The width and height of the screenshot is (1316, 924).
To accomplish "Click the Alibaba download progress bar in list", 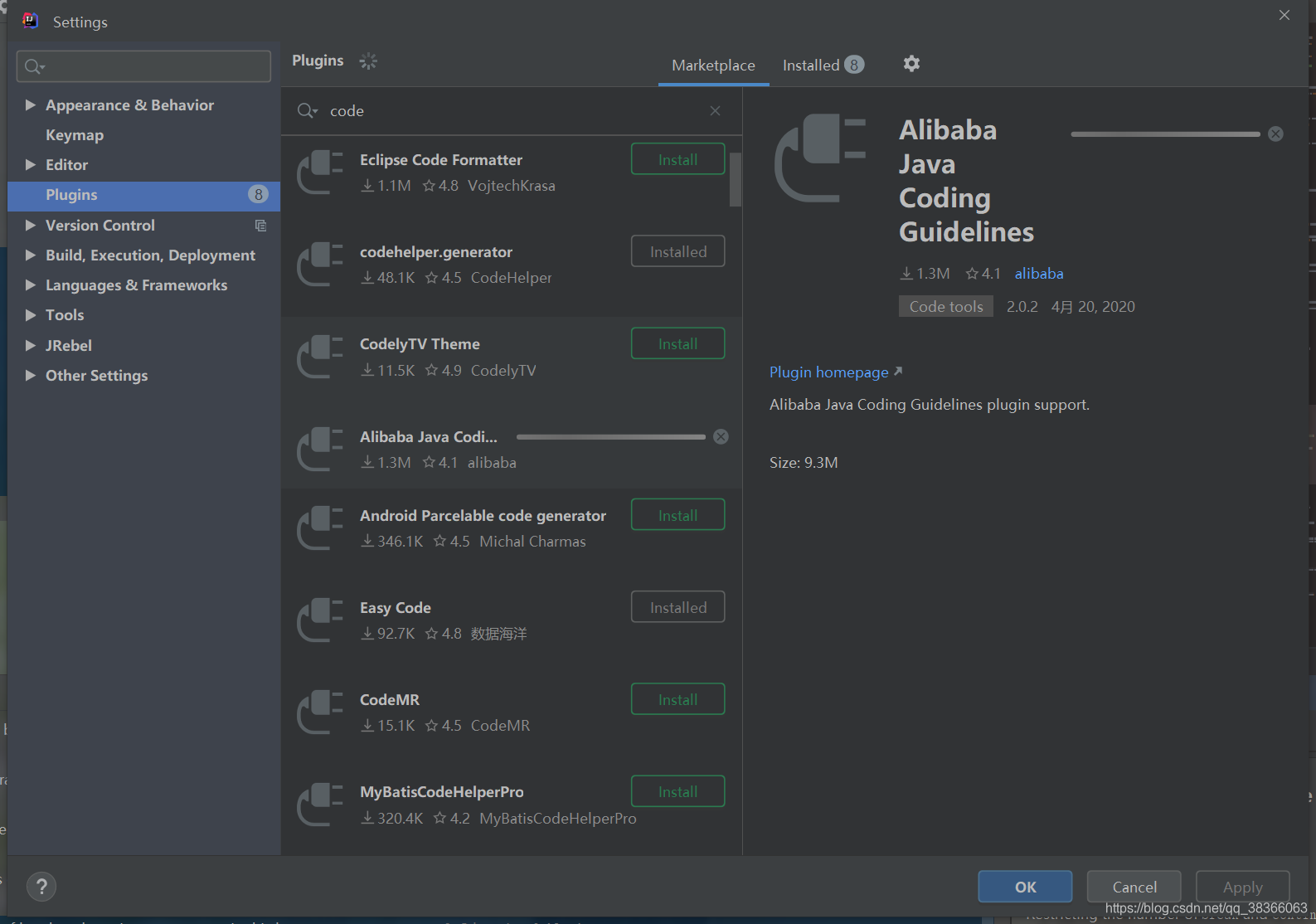I will [x=611, y=437].
